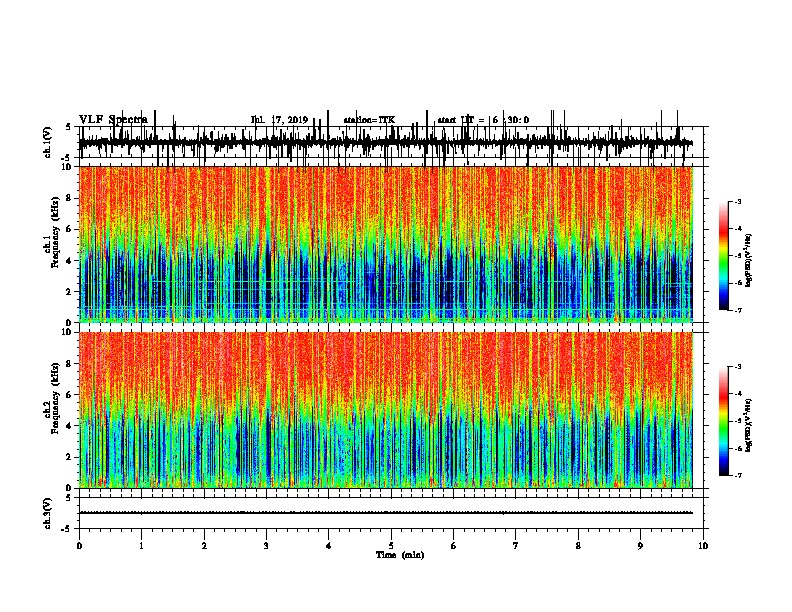The image size is (792, 612).
Task: Click the "-7" value on ch.2 color bar
Action: point(737,475)
